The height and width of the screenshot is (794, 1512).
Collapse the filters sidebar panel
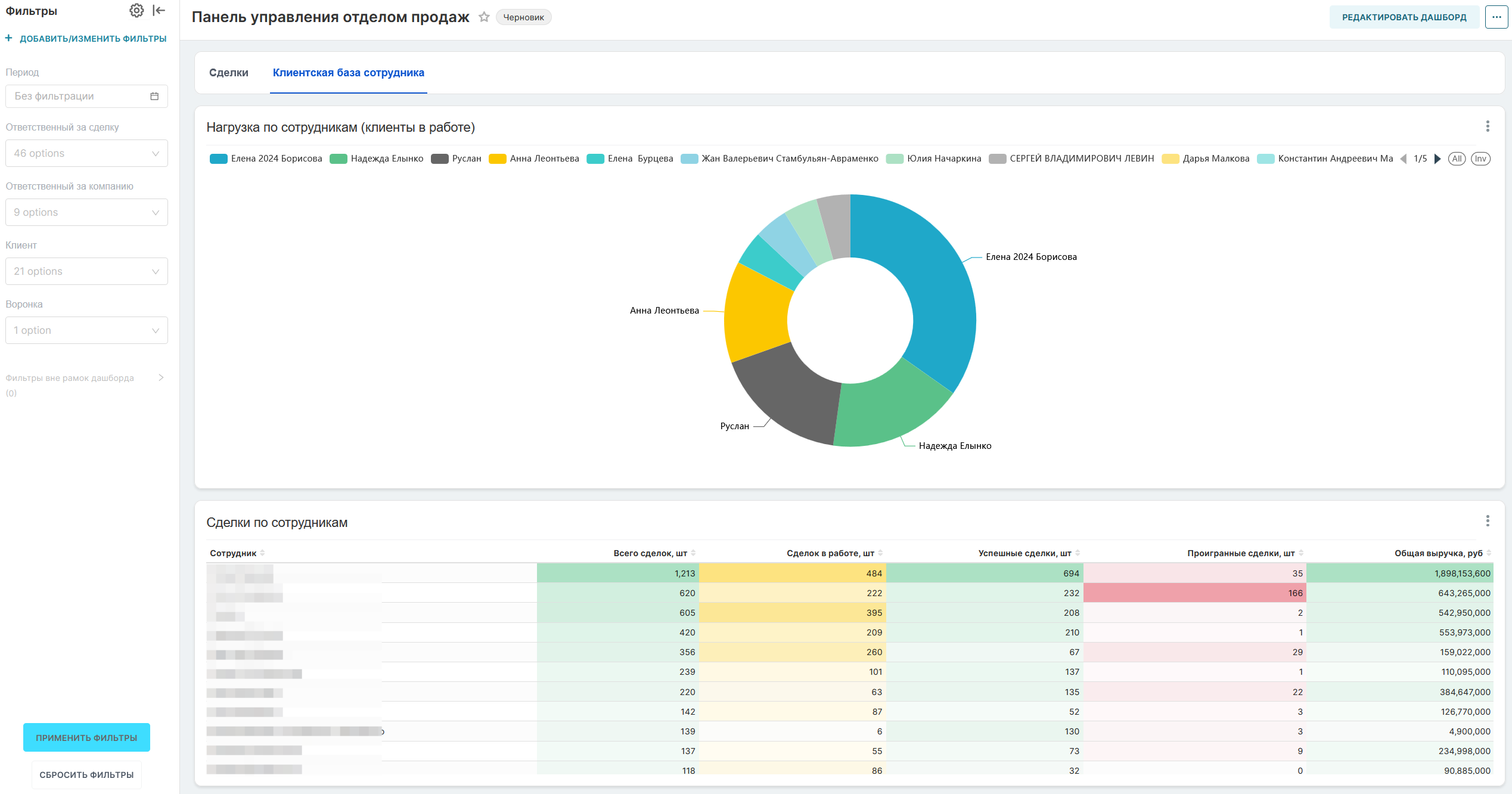[x=159, y=10]
